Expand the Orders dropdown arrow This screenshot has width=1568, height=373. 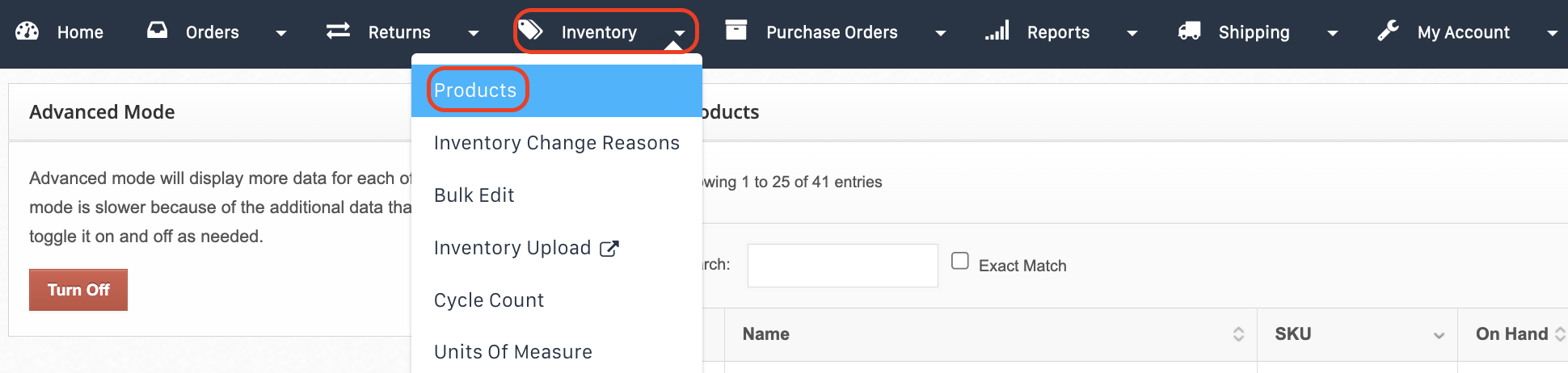tap(281, 33)
